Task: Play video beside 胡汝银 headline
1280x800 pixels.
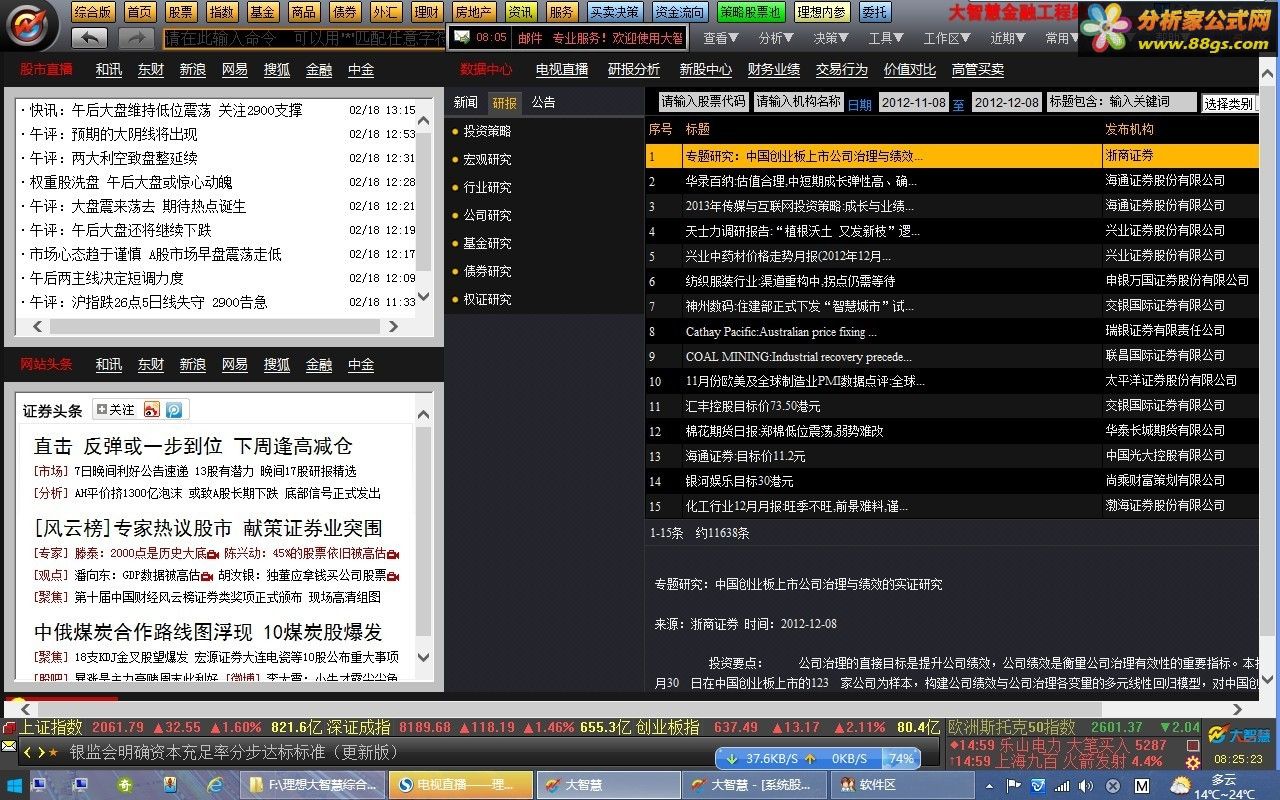Action: tap(393, 576)
